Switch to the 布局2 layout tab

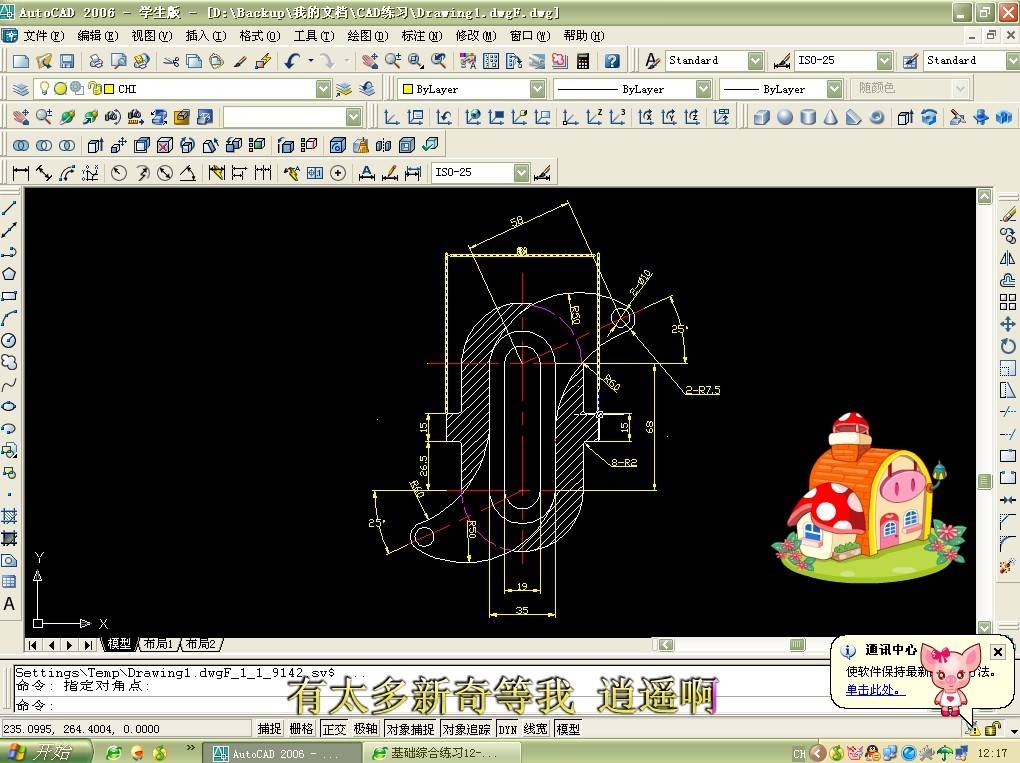click(x=200, y=644)
